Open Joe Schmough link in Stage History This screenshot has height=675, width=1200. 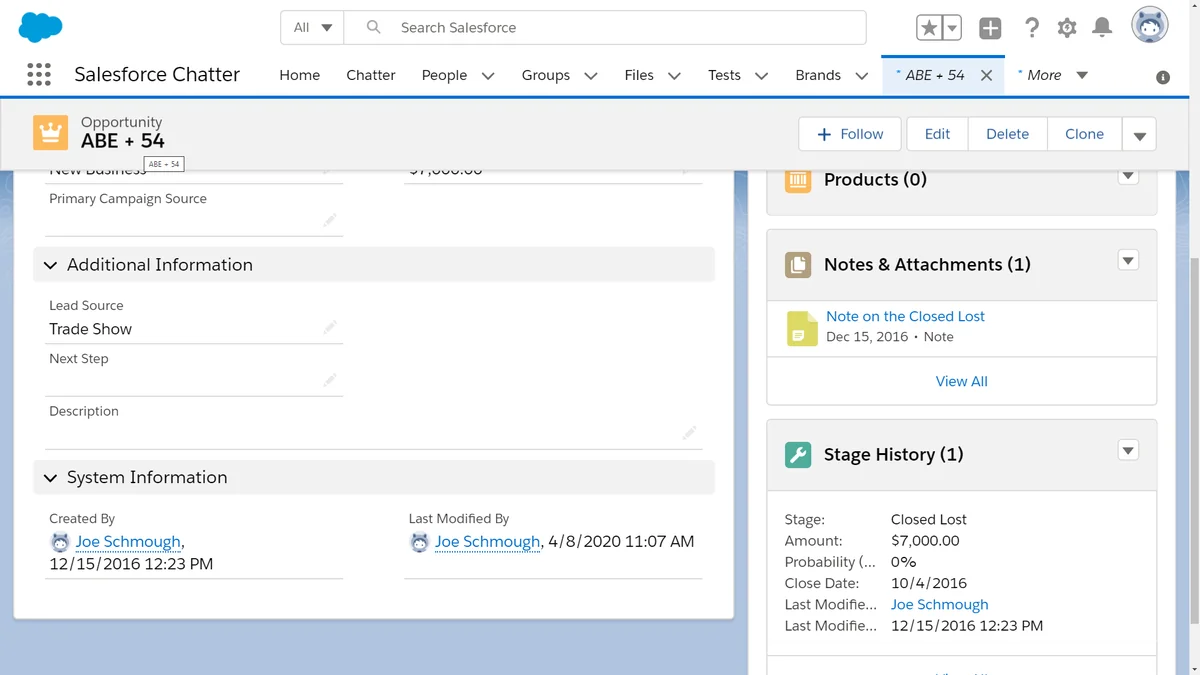939,604
